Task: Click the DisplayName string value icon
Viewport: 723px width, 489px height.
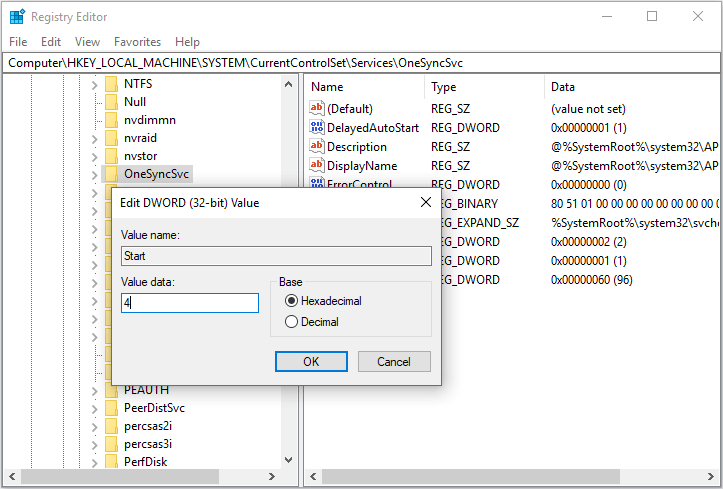Action: pyautogui.click(x=318, y=166)
